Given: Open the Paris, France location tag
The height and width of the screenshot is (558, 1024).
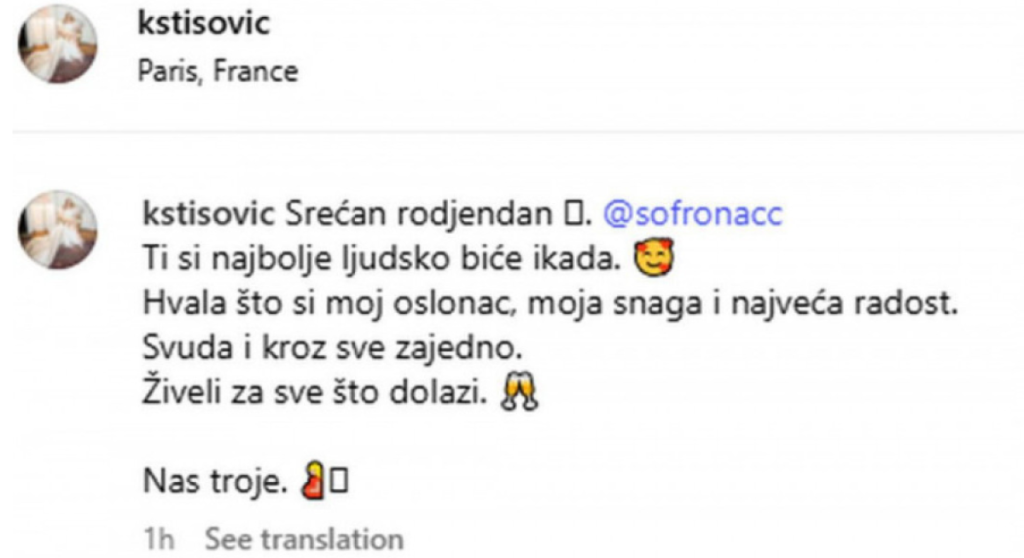Looking at the screenshot, I should click(217, 71).
